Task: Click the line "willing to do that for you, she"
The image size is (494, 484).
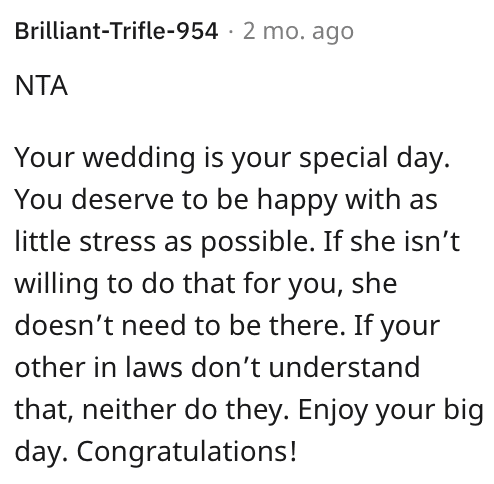Action: click(x=206, y=284)
